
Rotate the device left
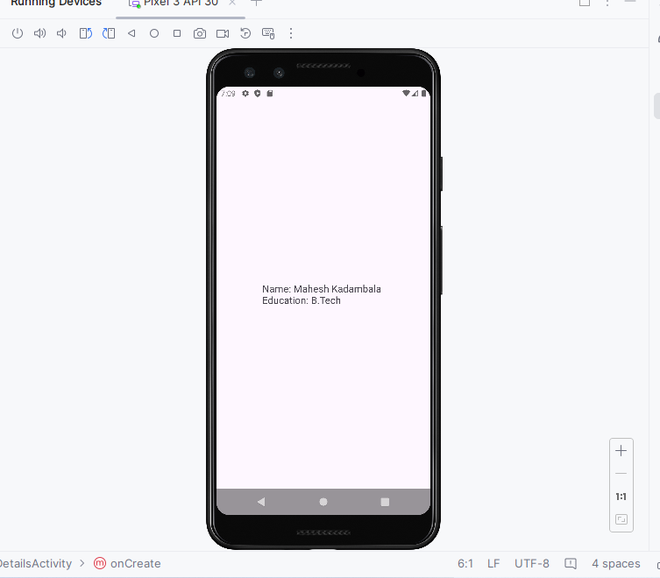point(85,33)
